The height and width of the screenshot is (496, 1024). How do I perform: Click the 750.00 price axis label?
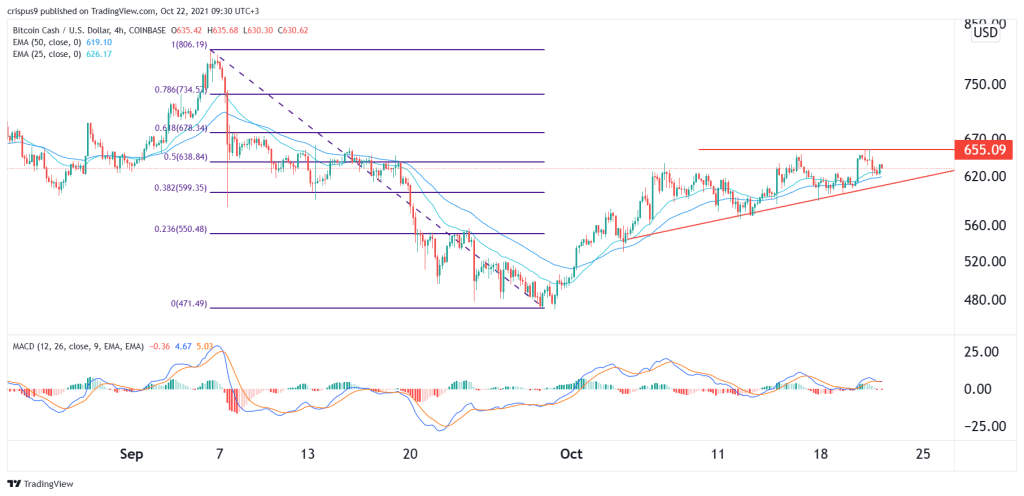coord(984,85)
